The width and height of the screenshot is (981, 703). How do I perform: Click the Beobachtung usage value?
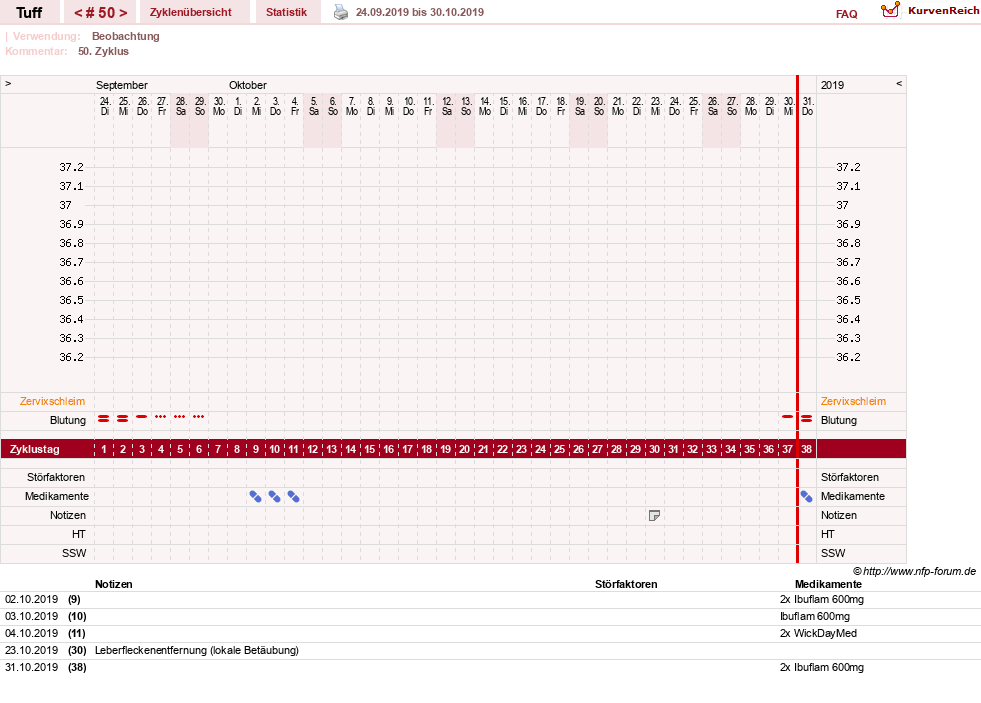[x=126, y=36]
